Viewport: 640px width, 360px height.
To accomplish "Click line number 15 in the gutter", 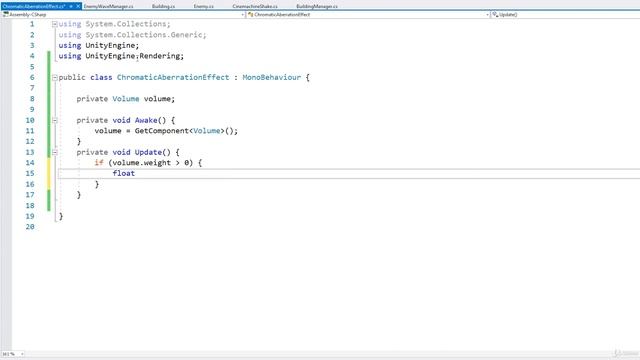I will tap(30, 173).
